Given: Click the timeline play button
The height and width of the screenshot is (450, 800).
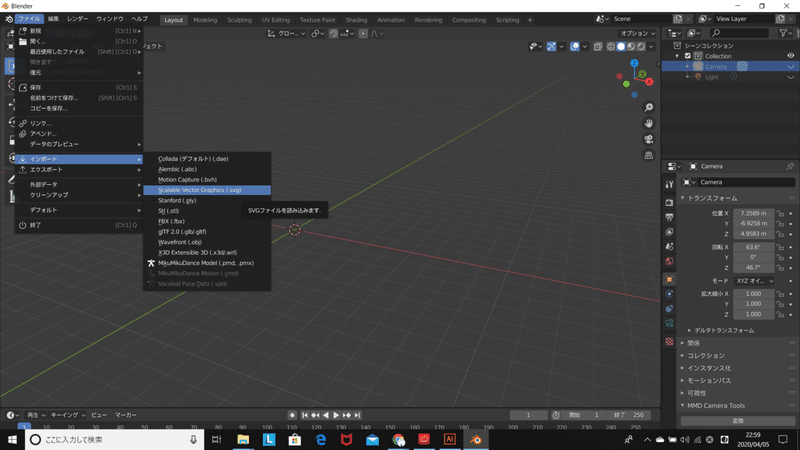Looking at the screenshot, I should tap(336, 415).
